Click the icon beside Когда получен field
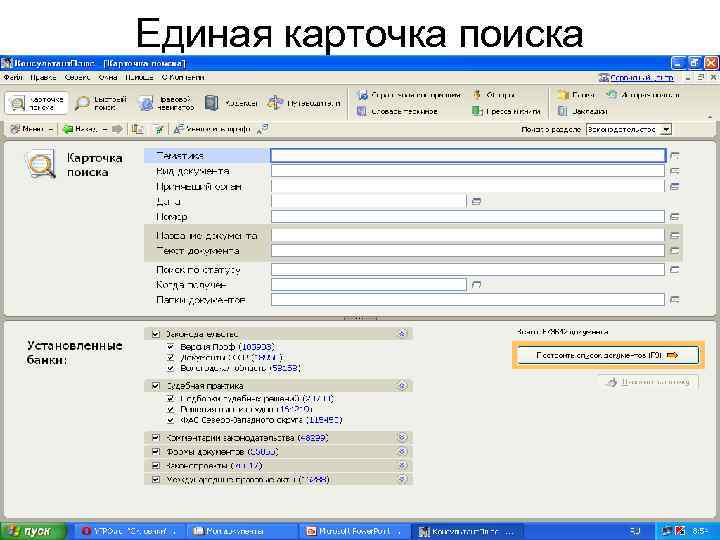 point(477,285)
